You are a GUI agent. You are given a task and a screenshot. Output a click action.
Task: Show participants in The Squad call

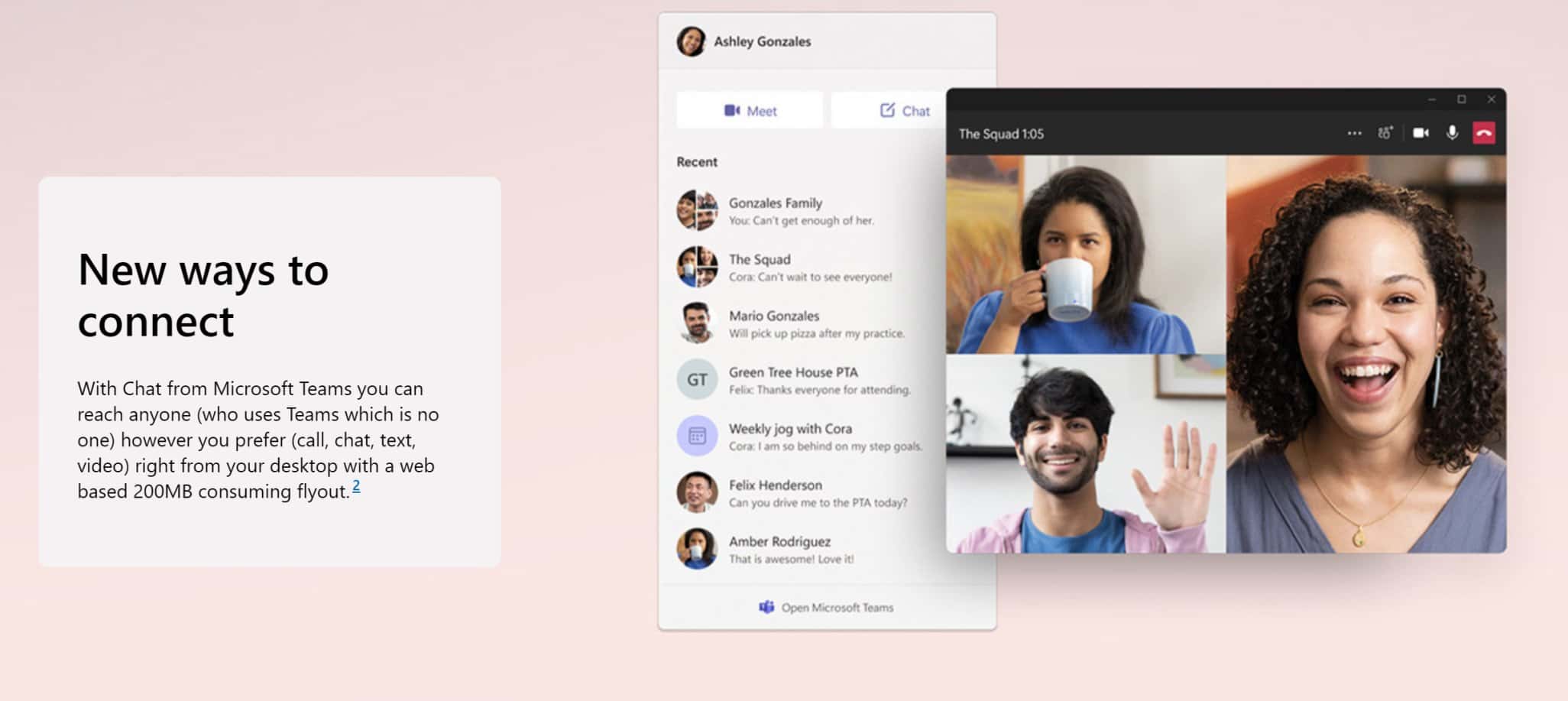click(1385, 134)
